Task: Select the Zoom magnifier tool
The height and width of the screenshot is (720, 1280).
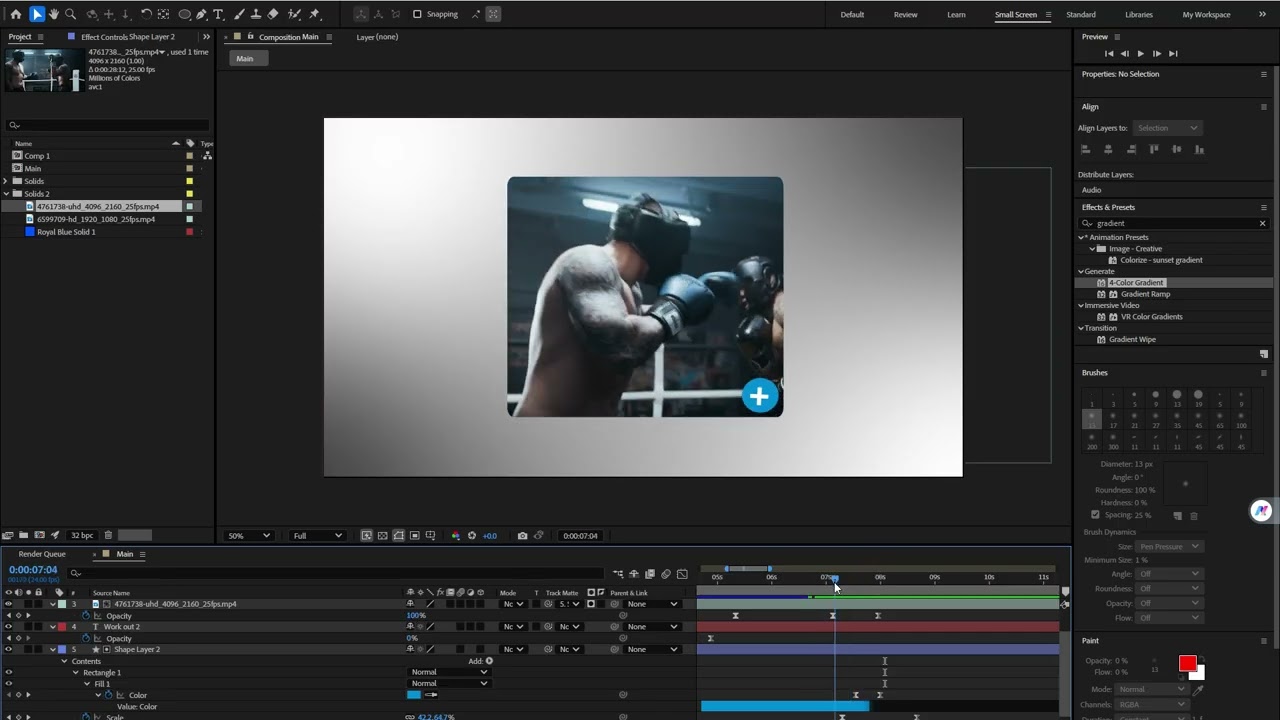Action: [70, 14]
